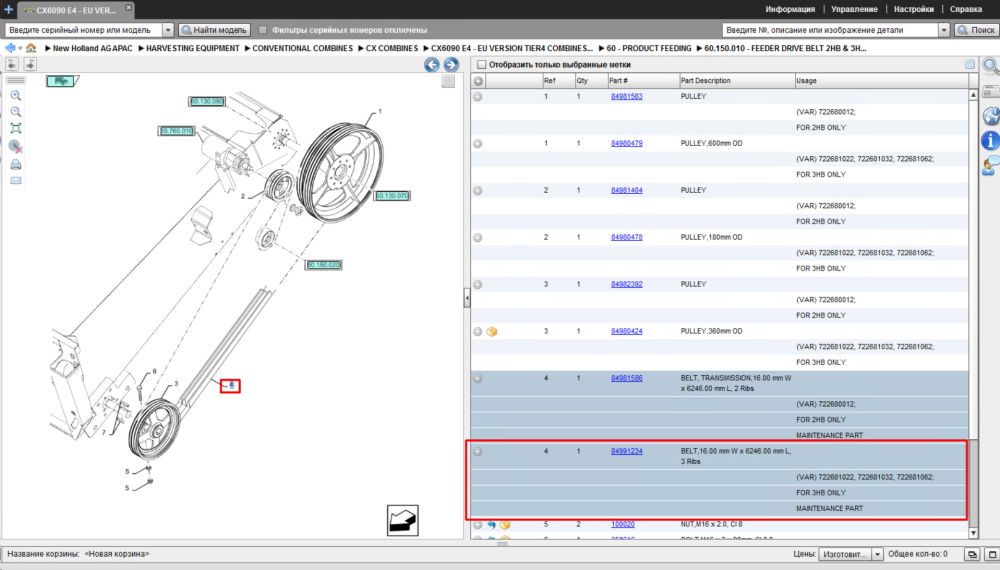Screen dimensions: 1000x570
Task: Click serial number or model input field
Action: [84, 30]
